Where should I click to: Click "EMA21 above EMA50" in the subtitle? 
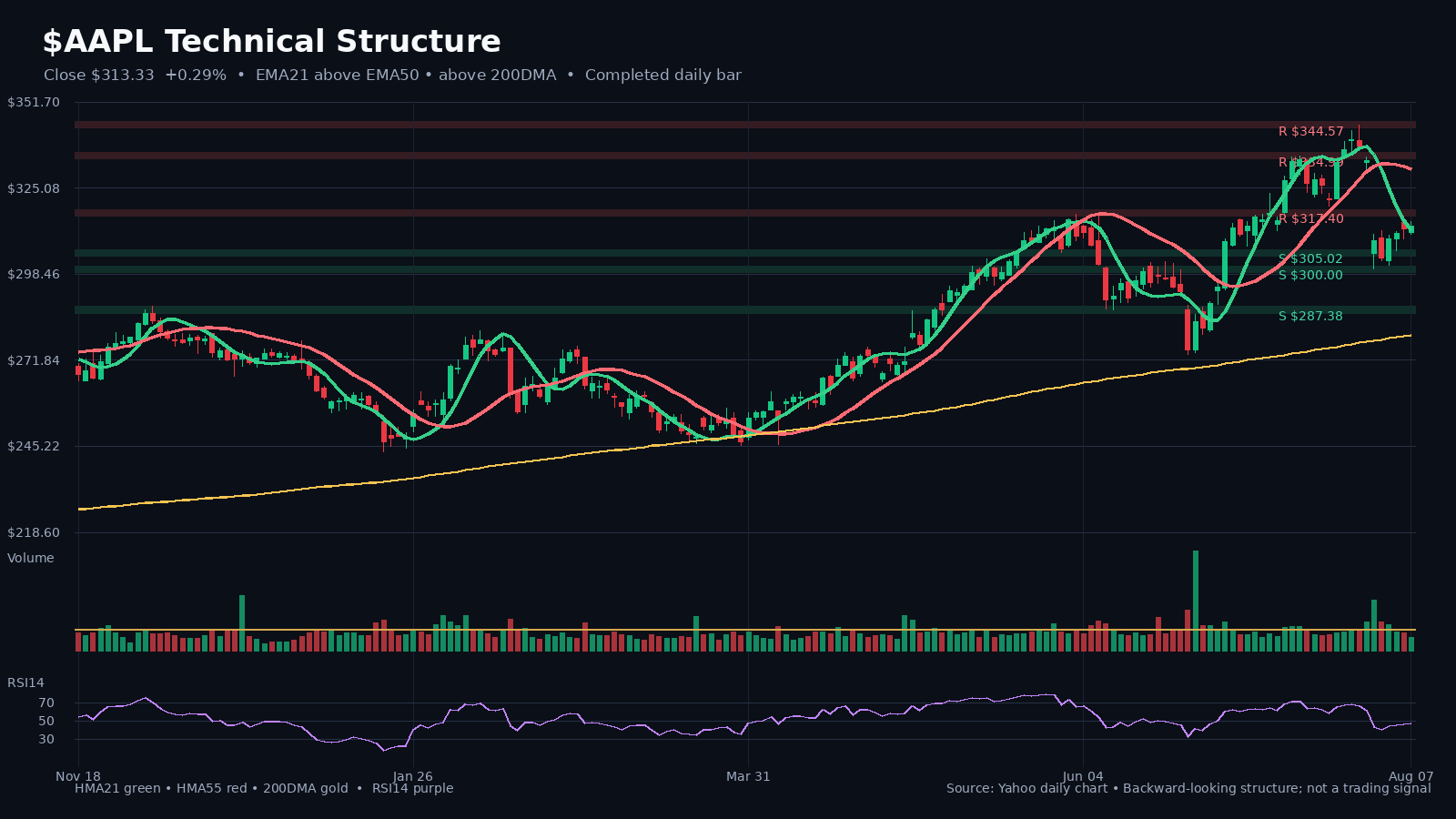(x=338, y=76)
